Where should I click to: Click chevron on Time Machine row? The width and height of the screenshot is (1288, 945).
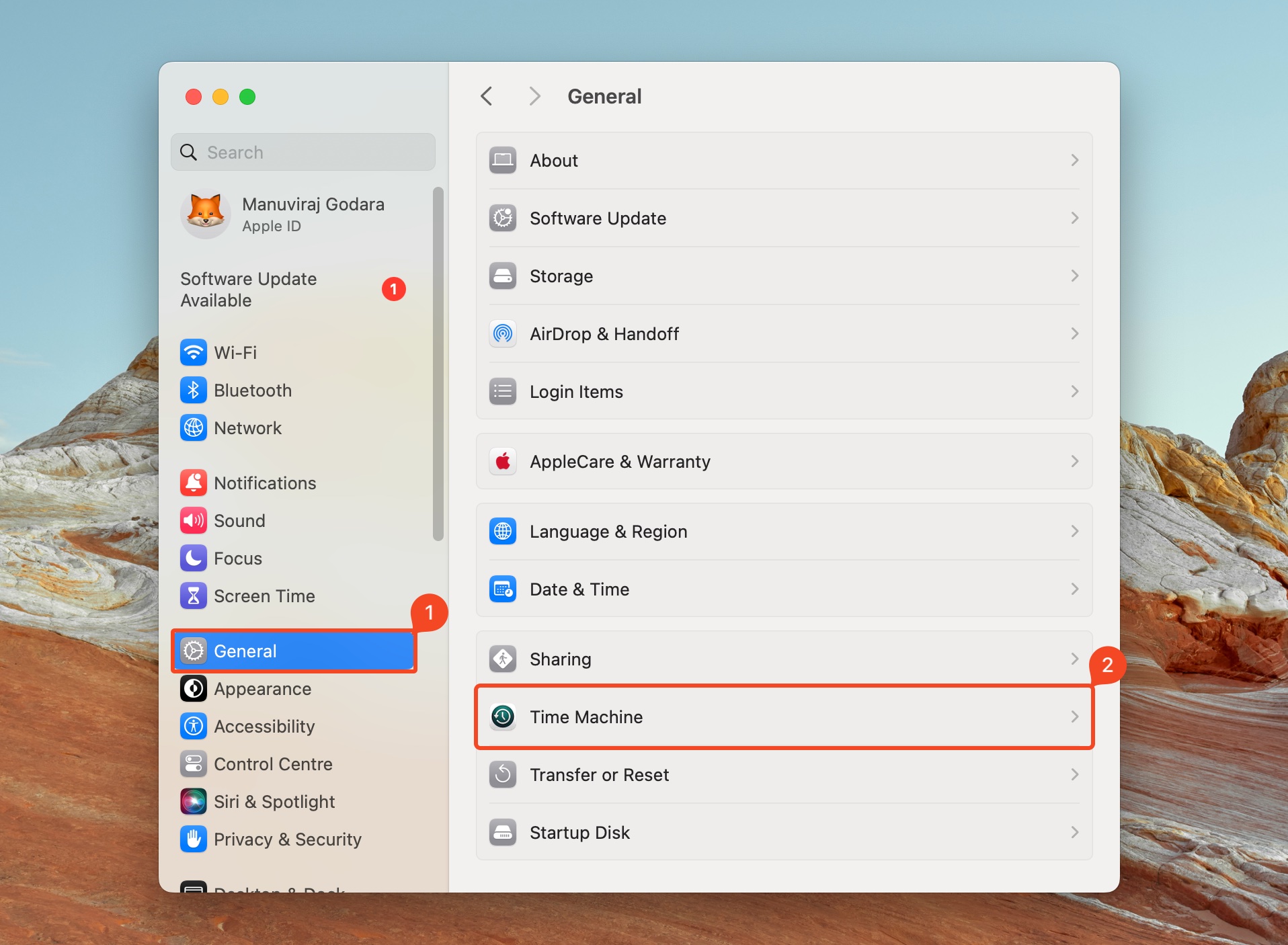coord(1074,716)
